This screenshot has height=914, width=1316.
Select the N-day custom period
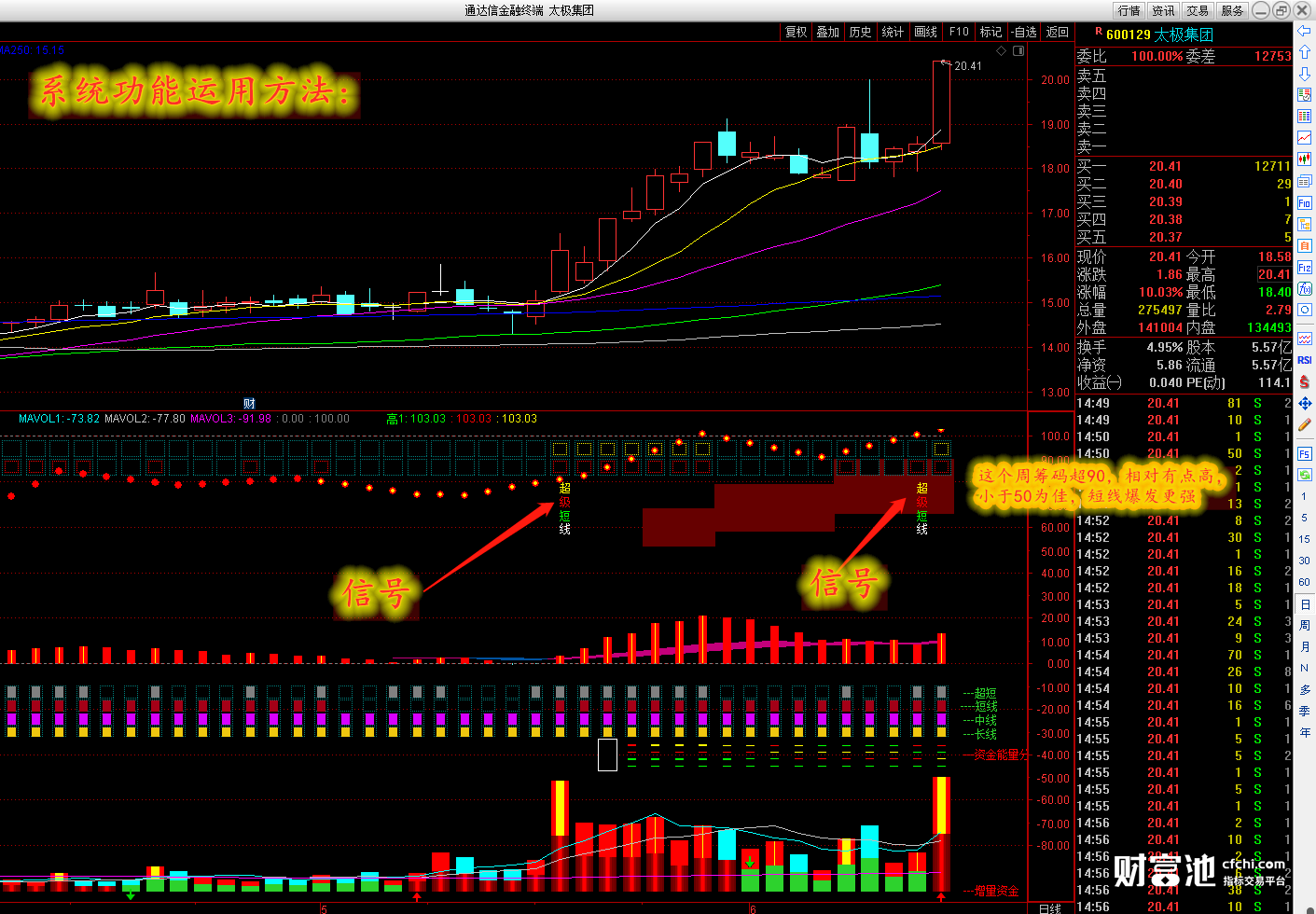(x=1304, y=668)
